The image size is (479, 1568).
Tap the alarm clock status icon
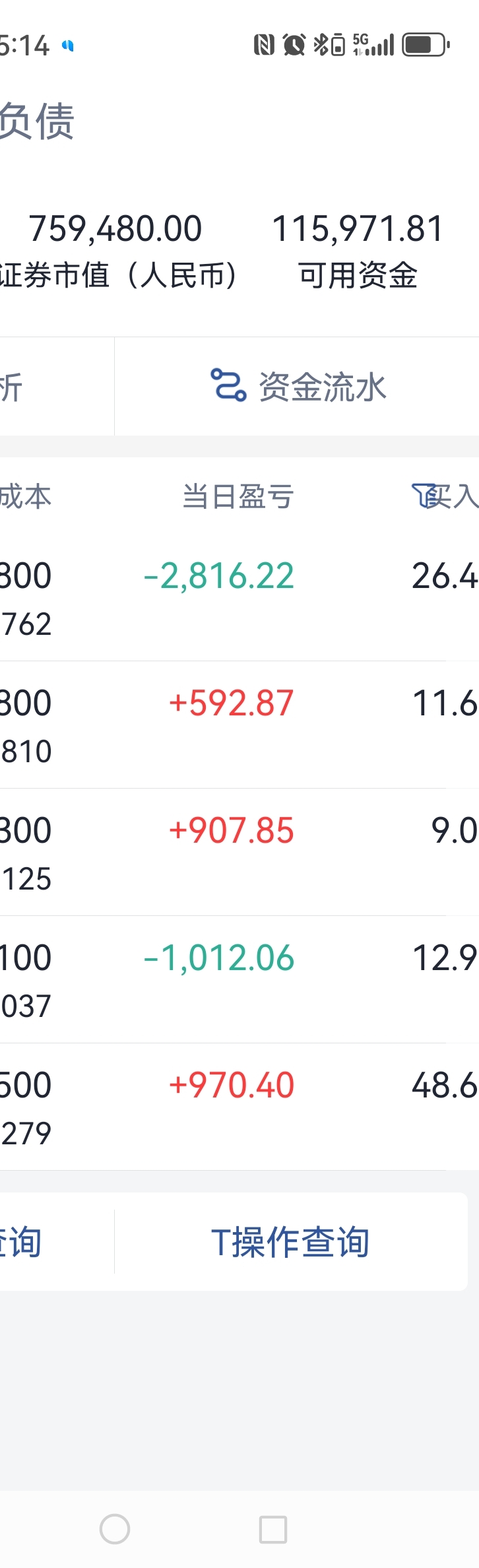[294, 45]
